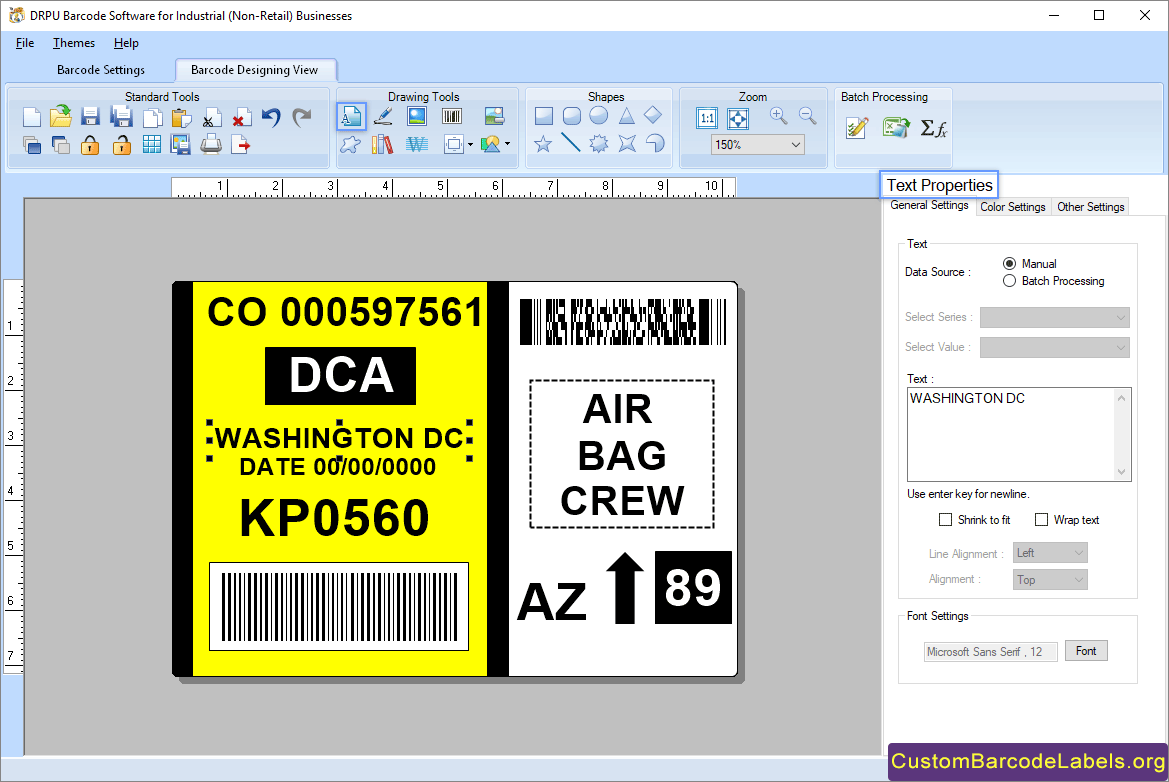Select Batch Processing data source
The image size is (1169, 782).
pos(1009,281)
